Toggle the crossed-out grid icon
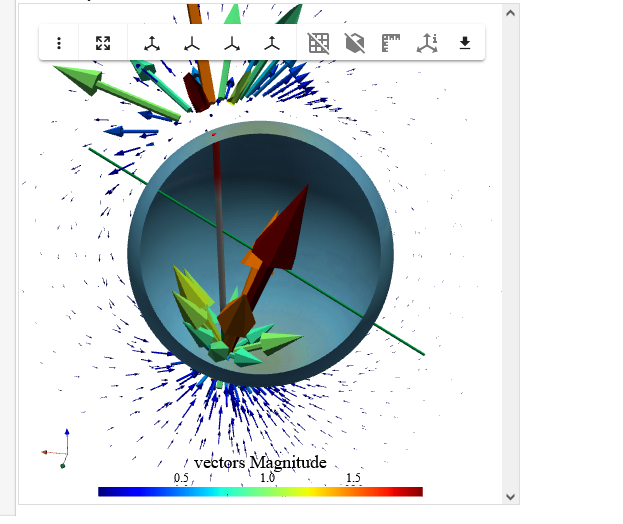Image resolution: width=623 pixels, height=524 pixels. [319, 43]
